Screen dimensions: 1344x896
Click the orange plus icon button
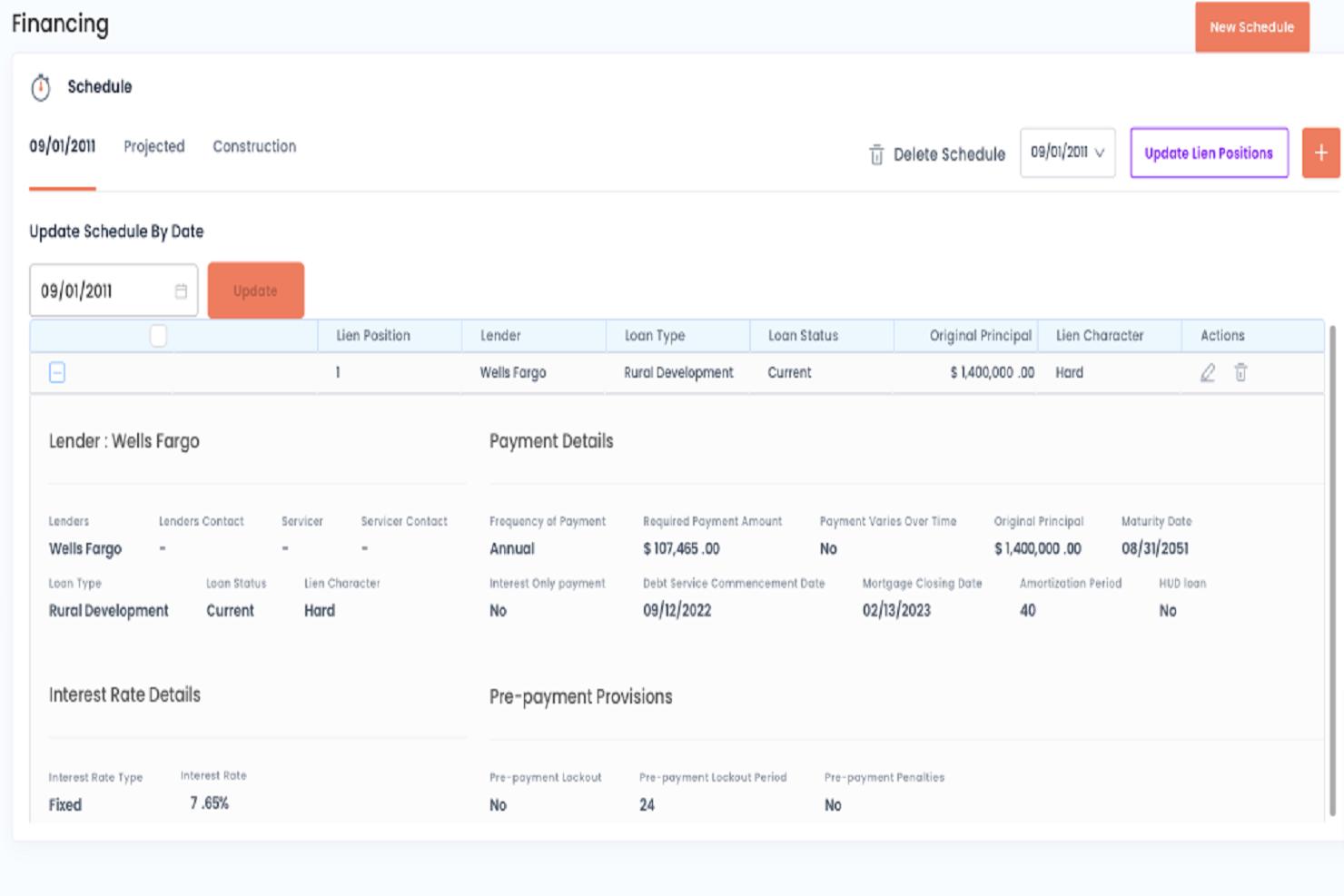click(x=1320, y=153)
